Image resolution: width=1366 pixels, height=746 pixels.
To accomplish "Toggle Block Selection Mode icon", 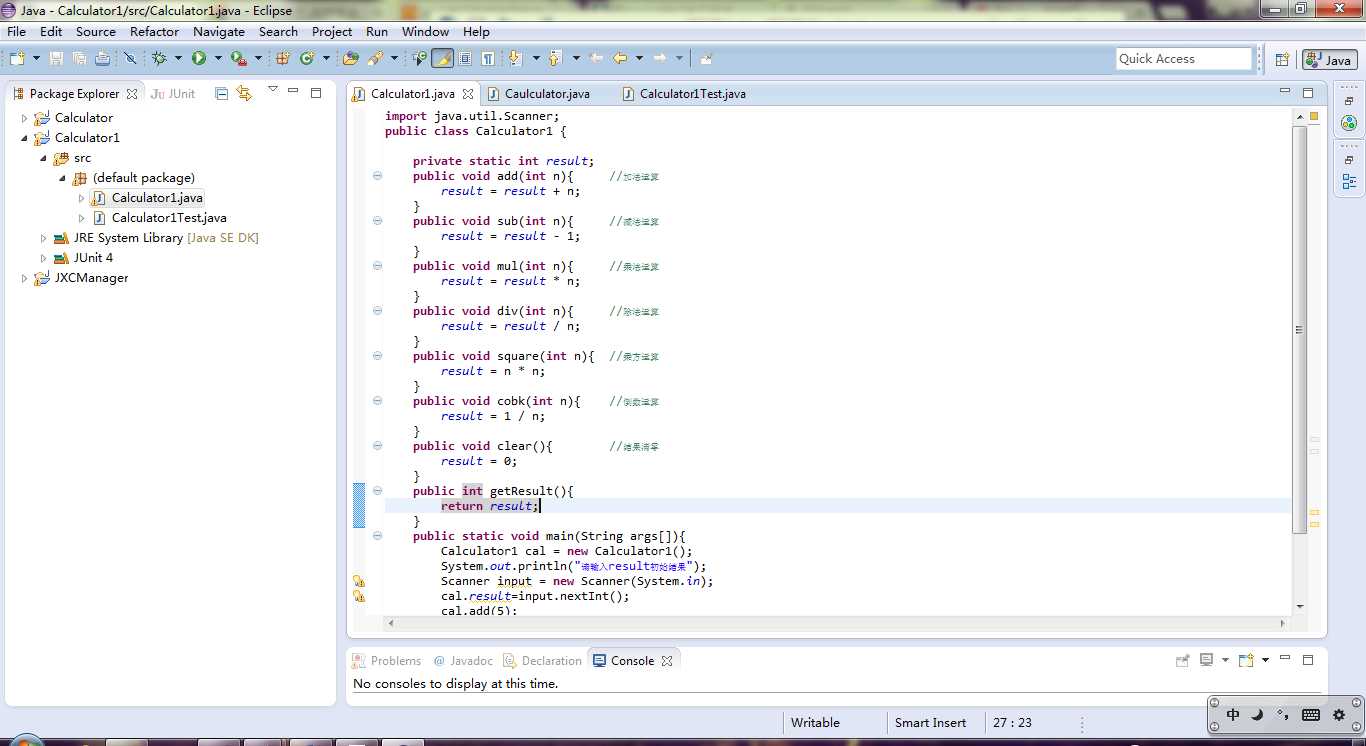I will coord(465,58).
